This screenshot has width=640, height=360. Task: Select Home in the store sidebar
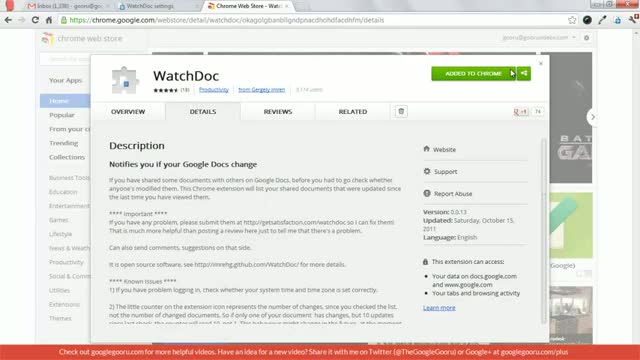click(x=65, y=101)
